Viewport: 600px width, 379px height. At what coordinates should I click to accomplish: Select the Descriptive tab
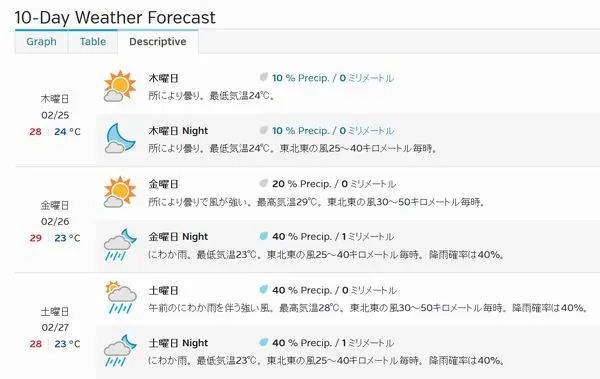coord(158,41)
